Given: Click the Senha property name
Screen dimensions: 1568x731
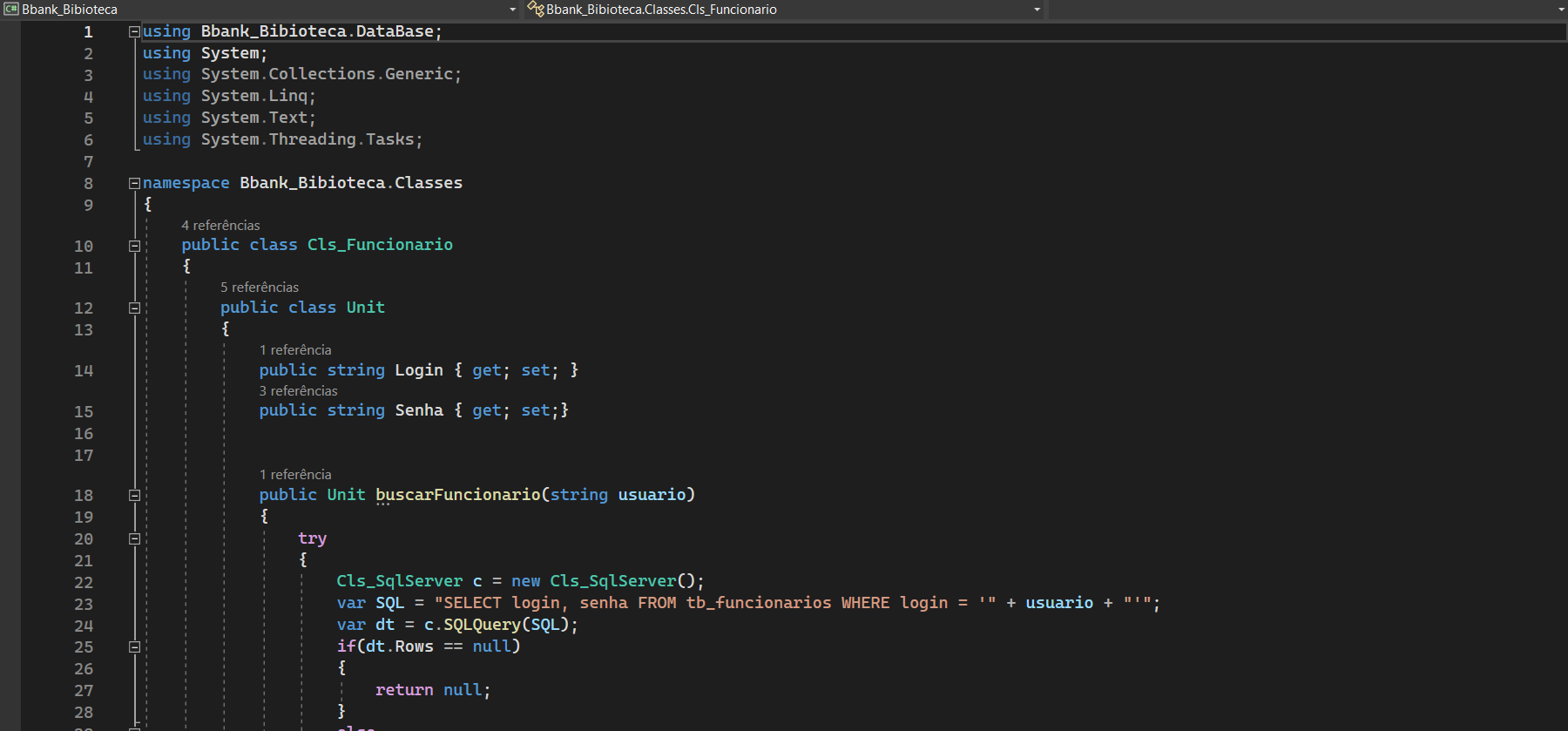Looking at the screenshot, I should [419, 410].
